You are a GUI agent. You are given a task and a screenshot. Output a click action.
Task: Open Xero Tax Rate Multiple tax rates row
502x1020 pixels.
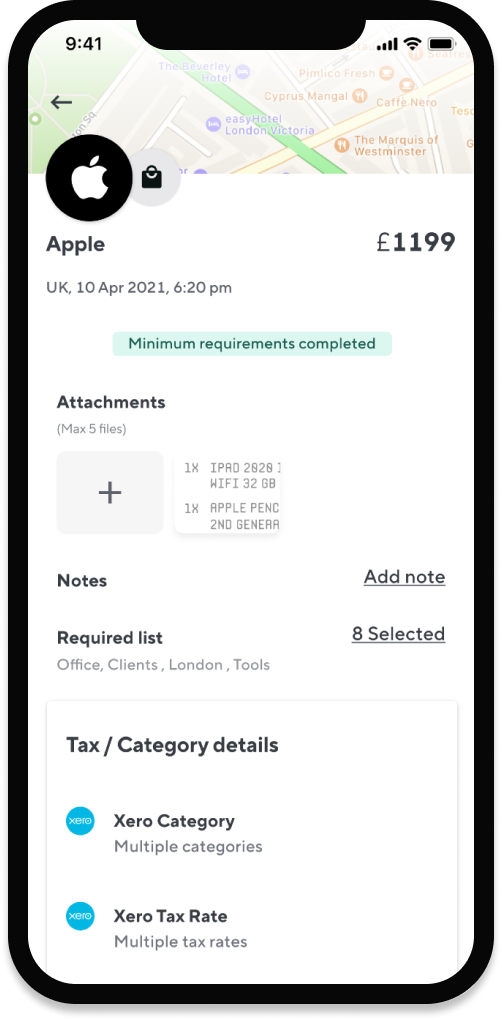coord(252,928)
